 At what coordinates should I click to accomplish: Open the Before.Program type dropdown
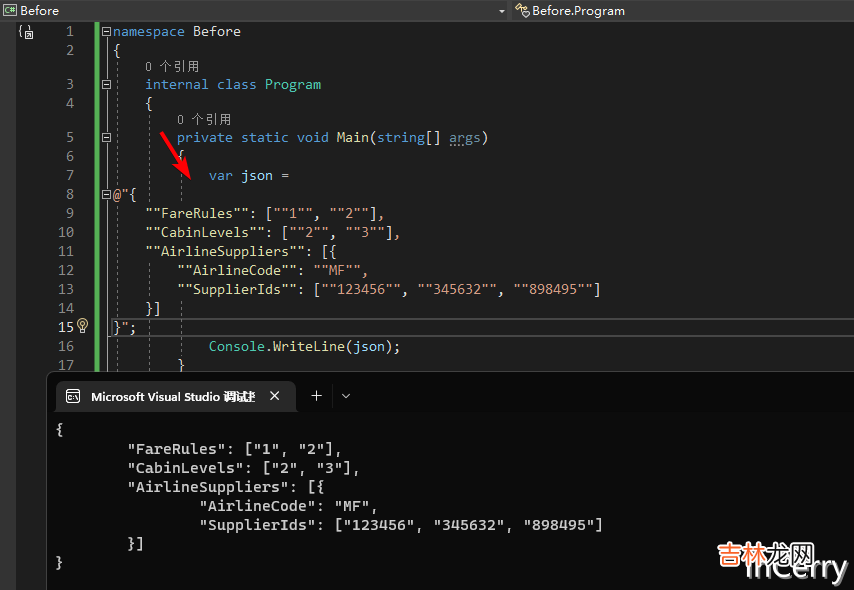(x=680, y=10)
